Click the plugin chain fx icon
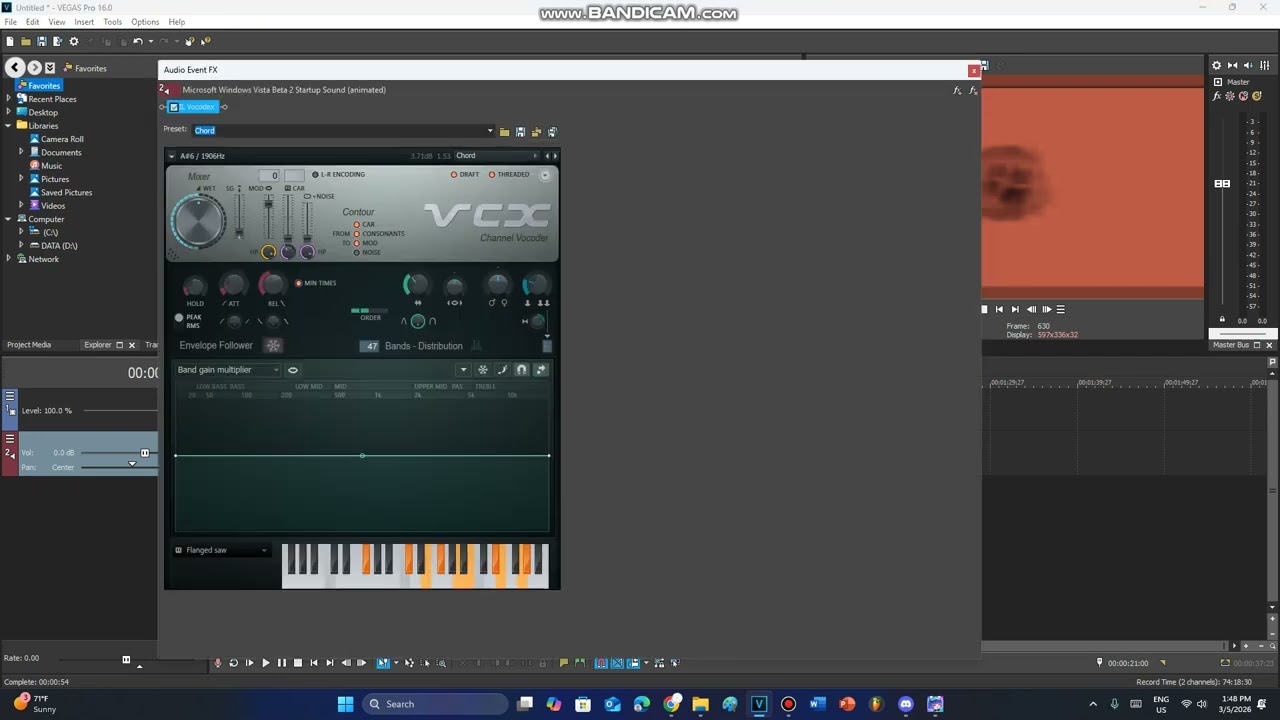Screen dimensions: 1280x720 (x=957, y=90)
